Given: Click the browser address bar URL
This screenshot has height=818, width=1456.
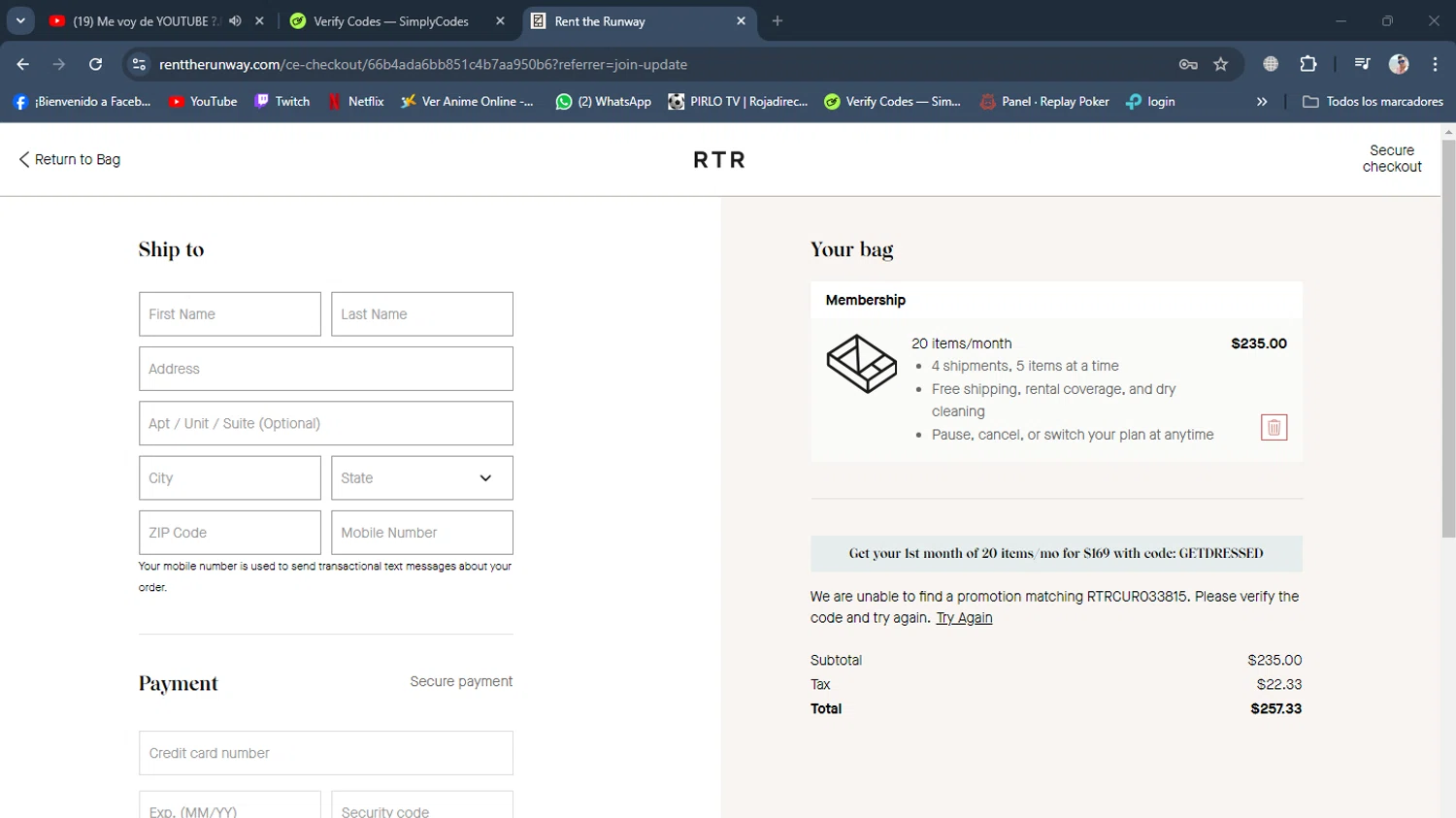Looking at the screenshot, I should (423, 64).
